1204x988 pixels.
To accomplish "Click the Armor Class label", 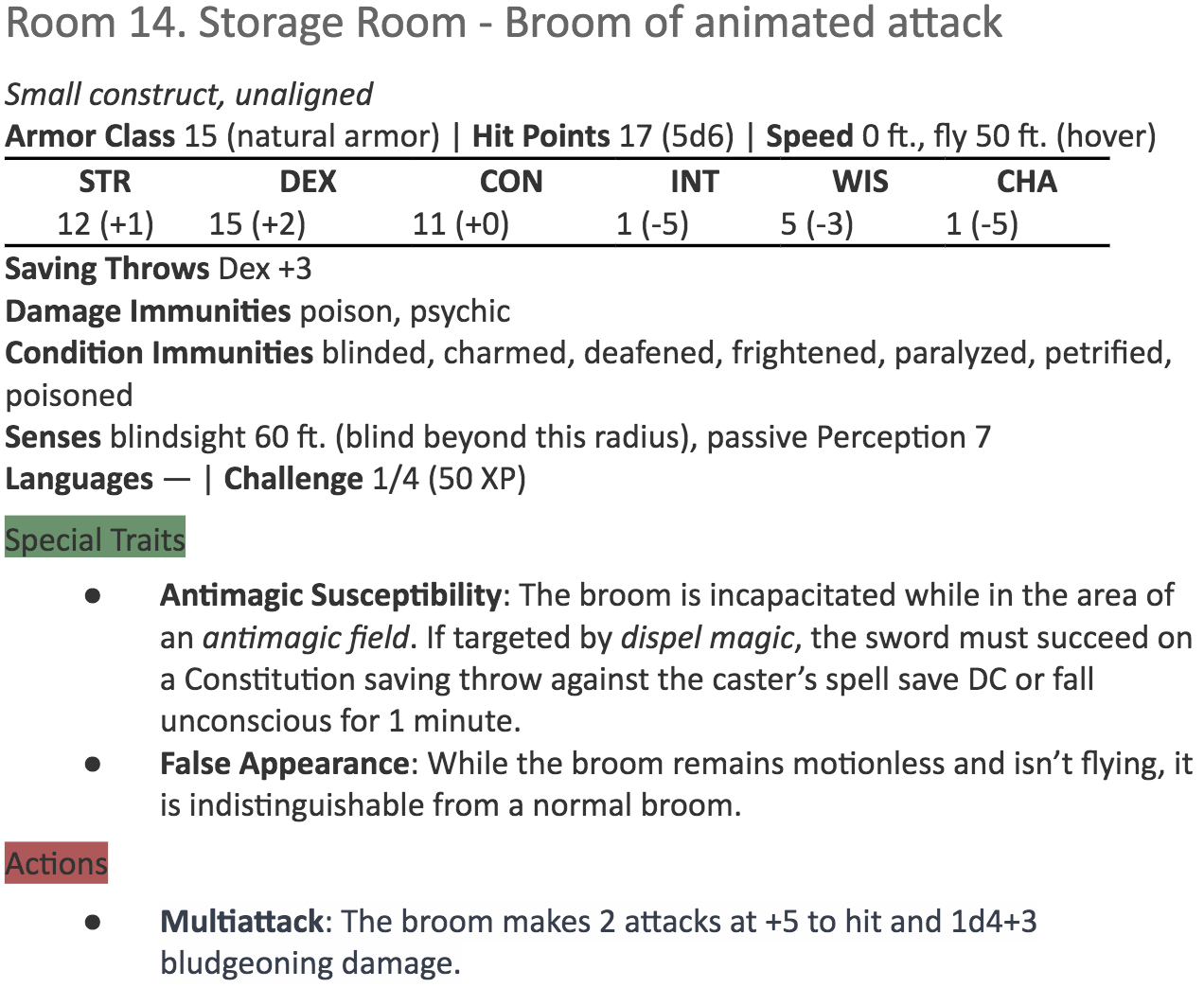I will 90,136.
